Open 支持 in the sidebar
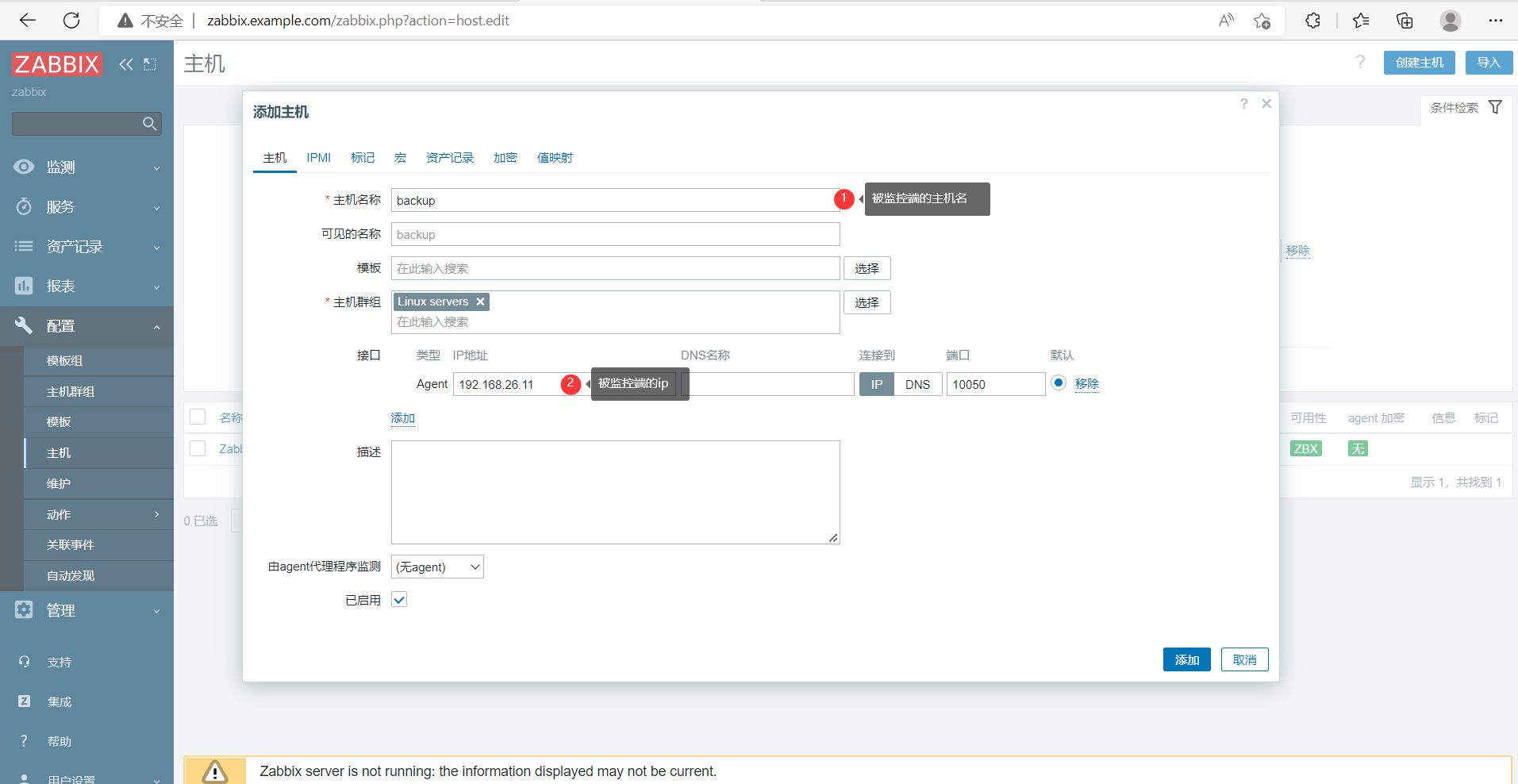 (x=60, y=663)
